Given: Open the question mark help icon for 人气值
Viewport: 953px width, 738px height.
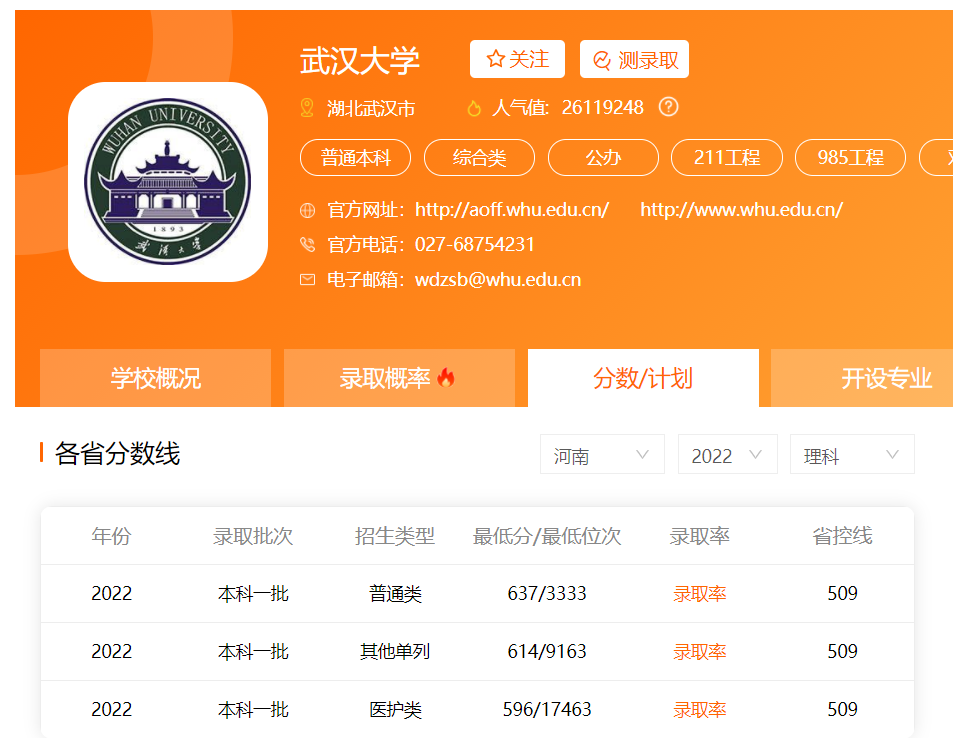Looking at the screenshot, I should click(668, 107).
